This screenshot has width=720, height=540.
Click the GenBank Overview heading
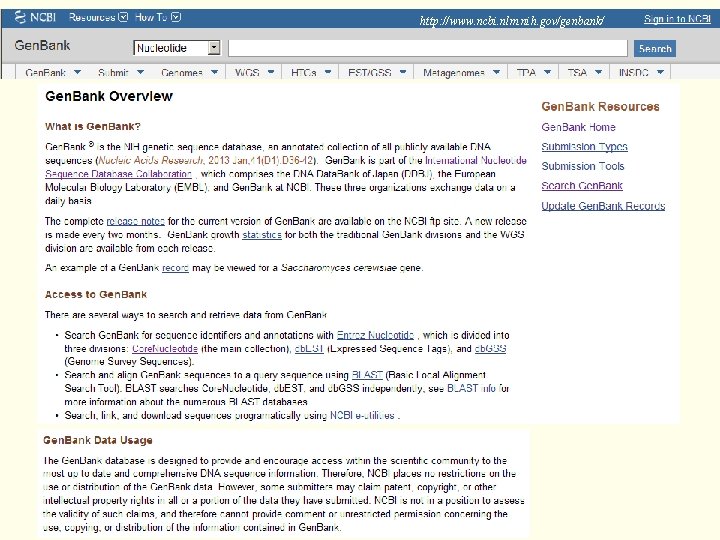109,96
